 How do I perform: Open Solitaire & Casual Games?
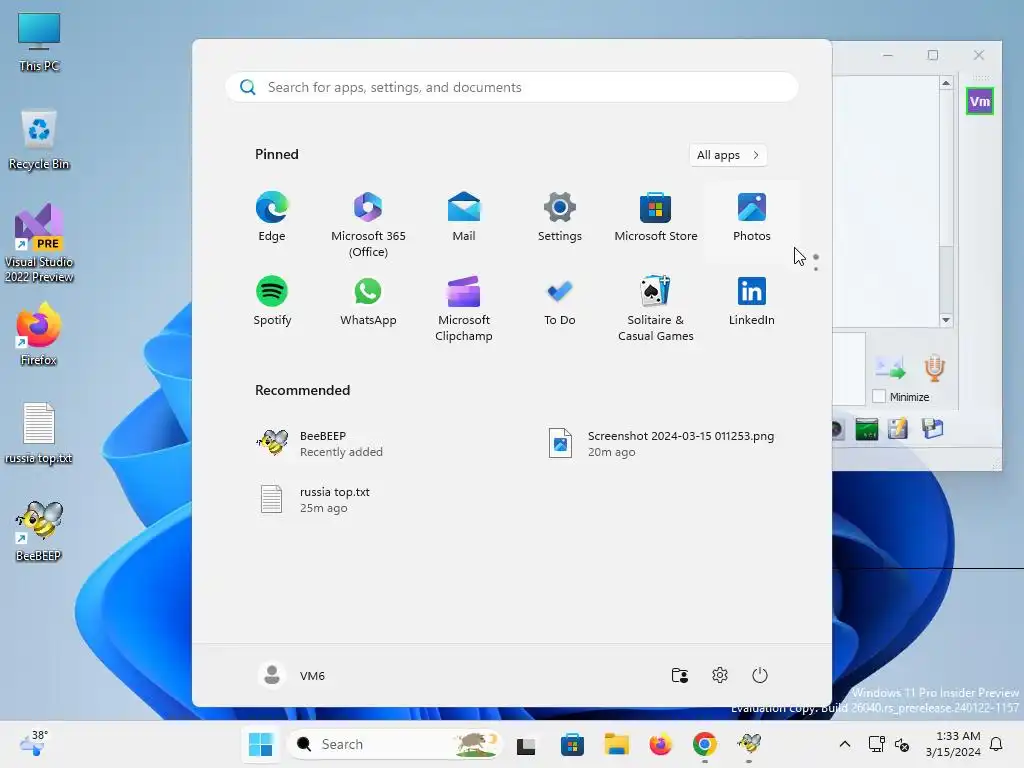coord(656,309)
